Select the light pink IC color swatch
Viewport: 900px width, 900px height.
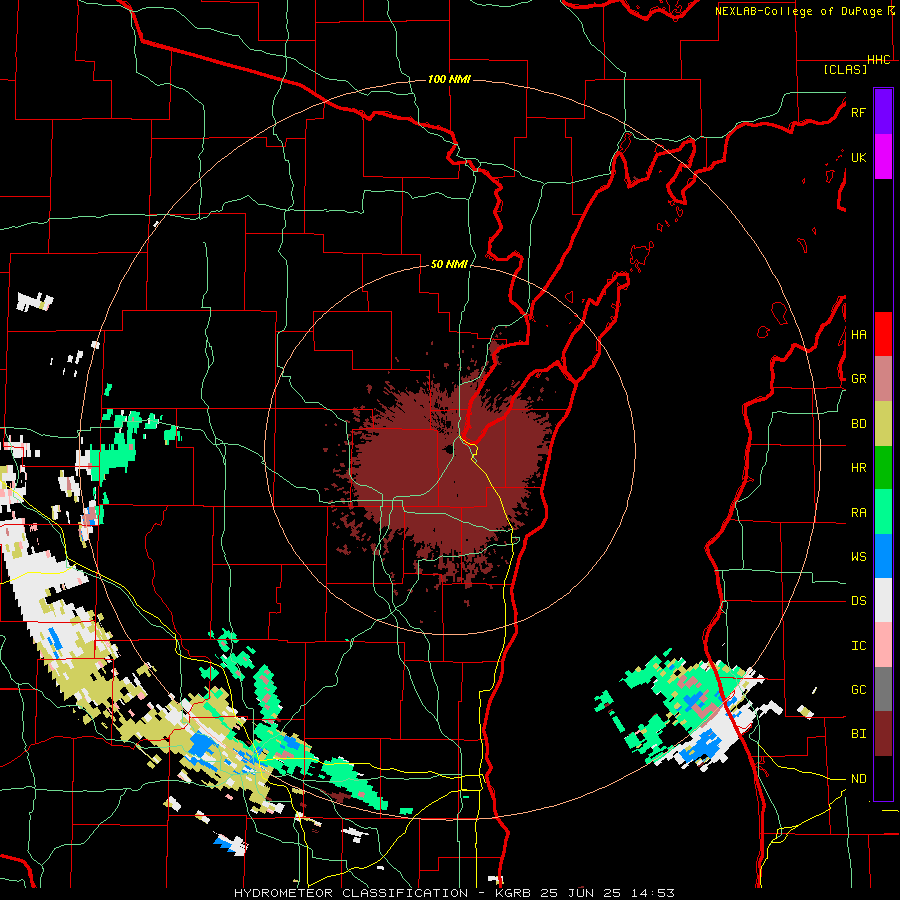click(x=883, y=645)
